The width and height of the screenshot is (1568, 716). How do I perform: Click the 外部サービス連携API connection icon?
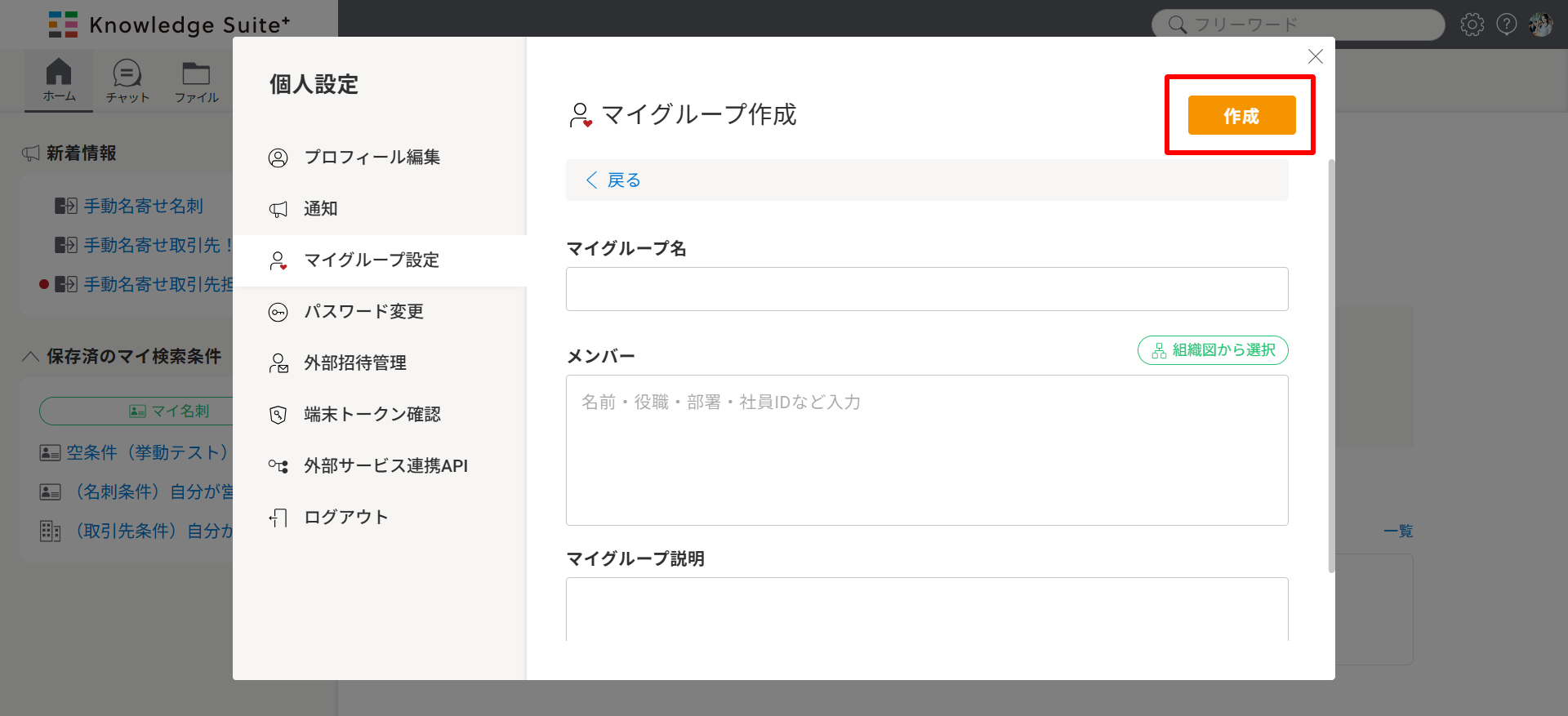278,466
